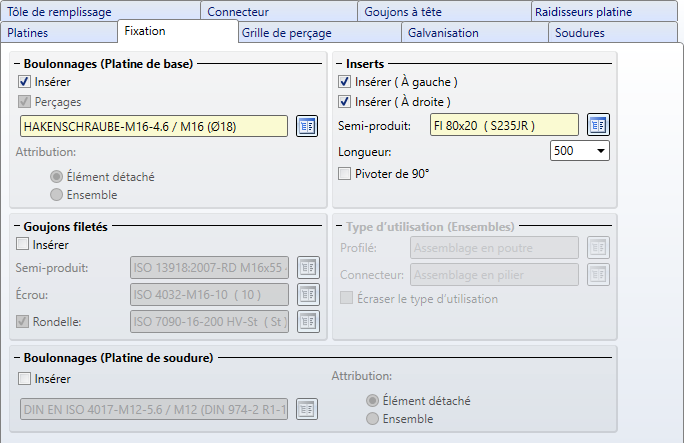Click catalogue icon next to Écrou field
The width and height of the screenshot is (684, 443).
click(x=307, y=295)
